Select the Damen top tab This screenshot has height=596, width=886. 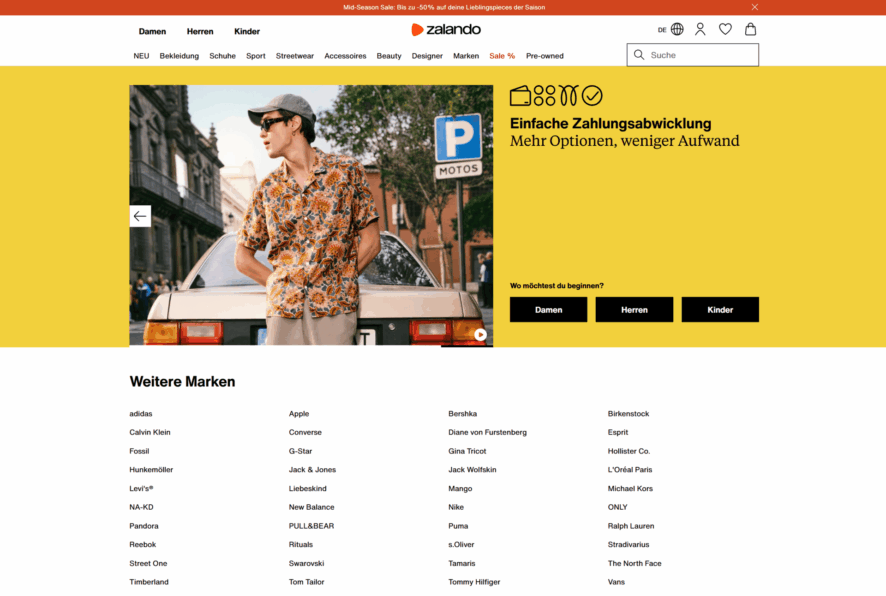[x=153, y=32]
